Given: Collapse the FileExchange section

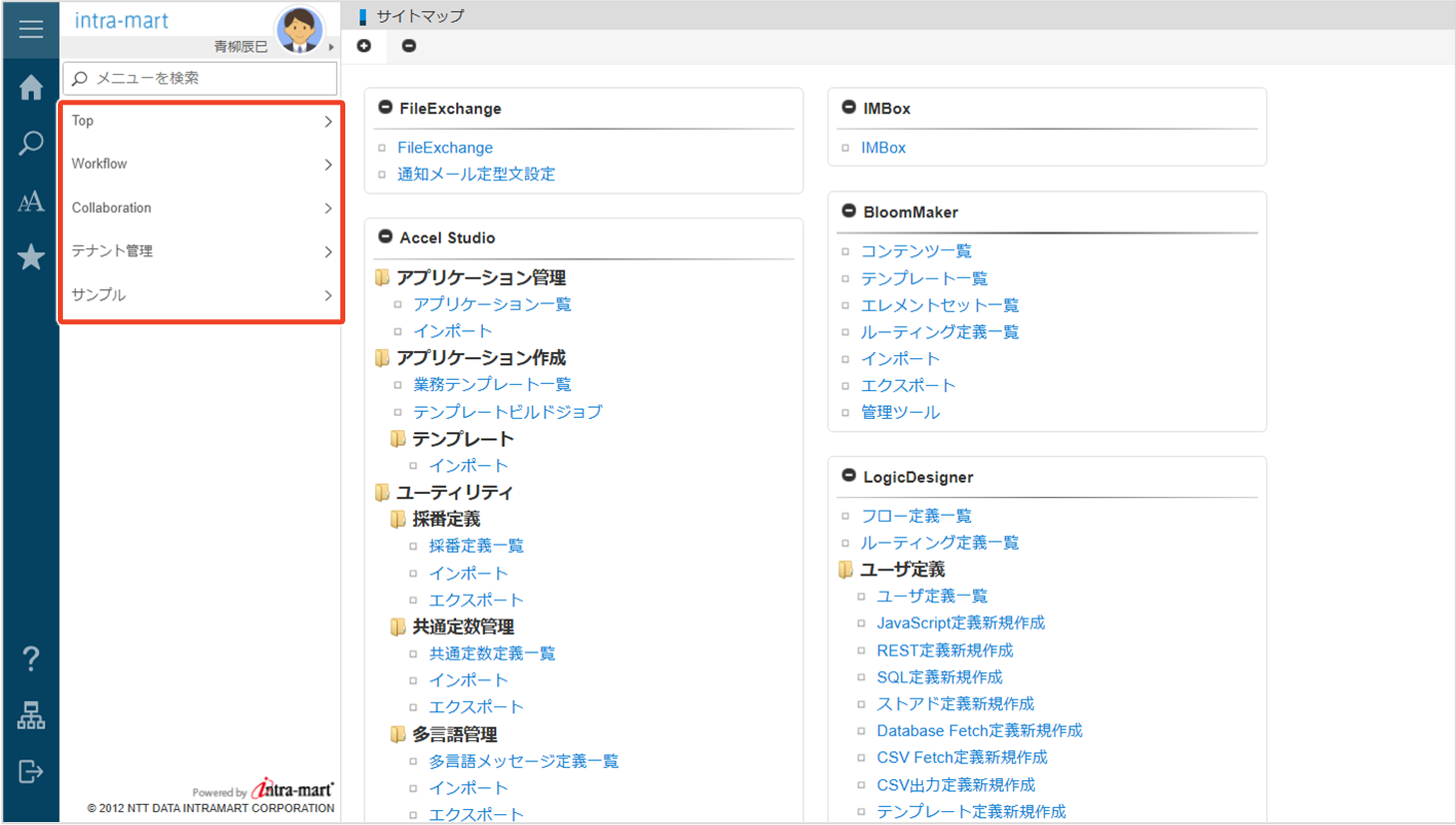Looking at the screenshot, I should 385,108.
